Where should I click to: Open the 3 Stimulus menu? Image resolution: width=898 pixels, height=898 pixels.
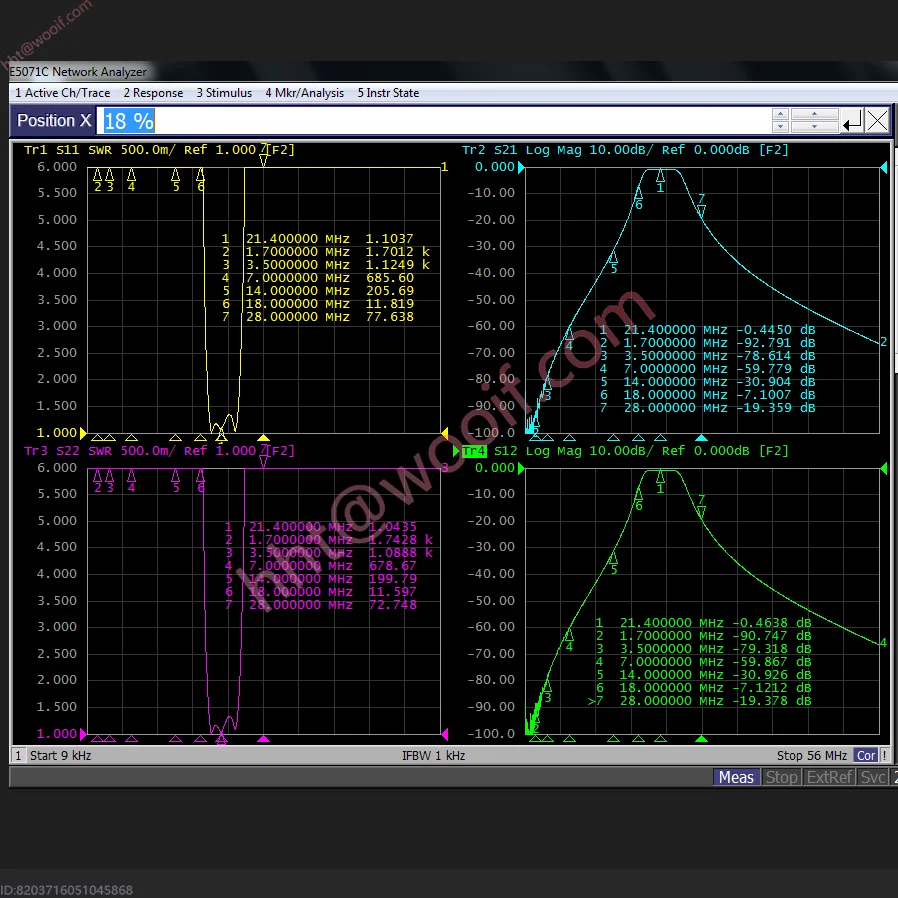click(224, 93)
